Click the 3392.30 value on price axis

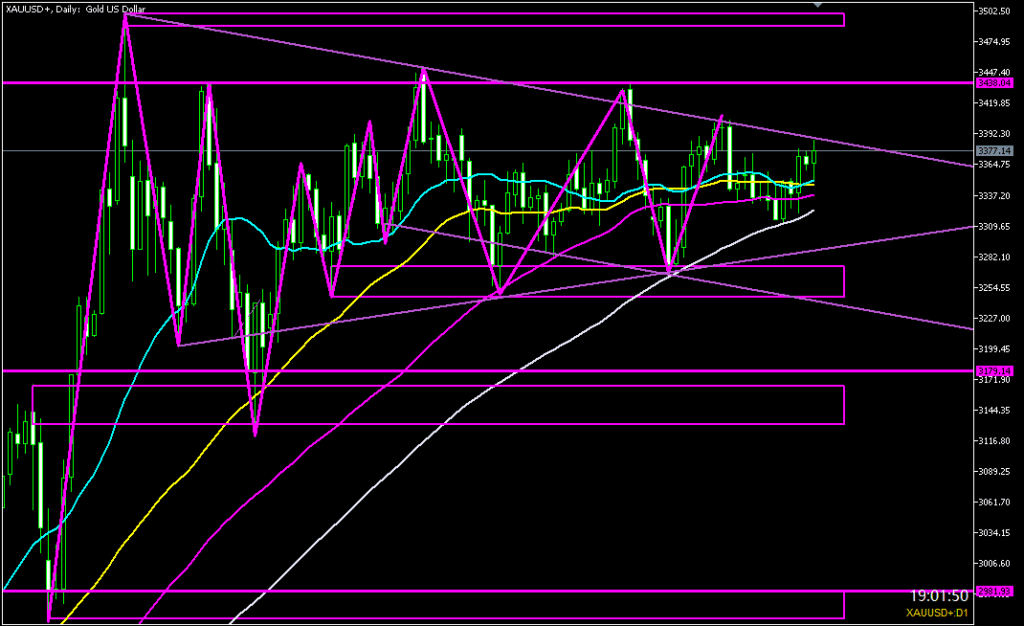click(x=995, y=134)
